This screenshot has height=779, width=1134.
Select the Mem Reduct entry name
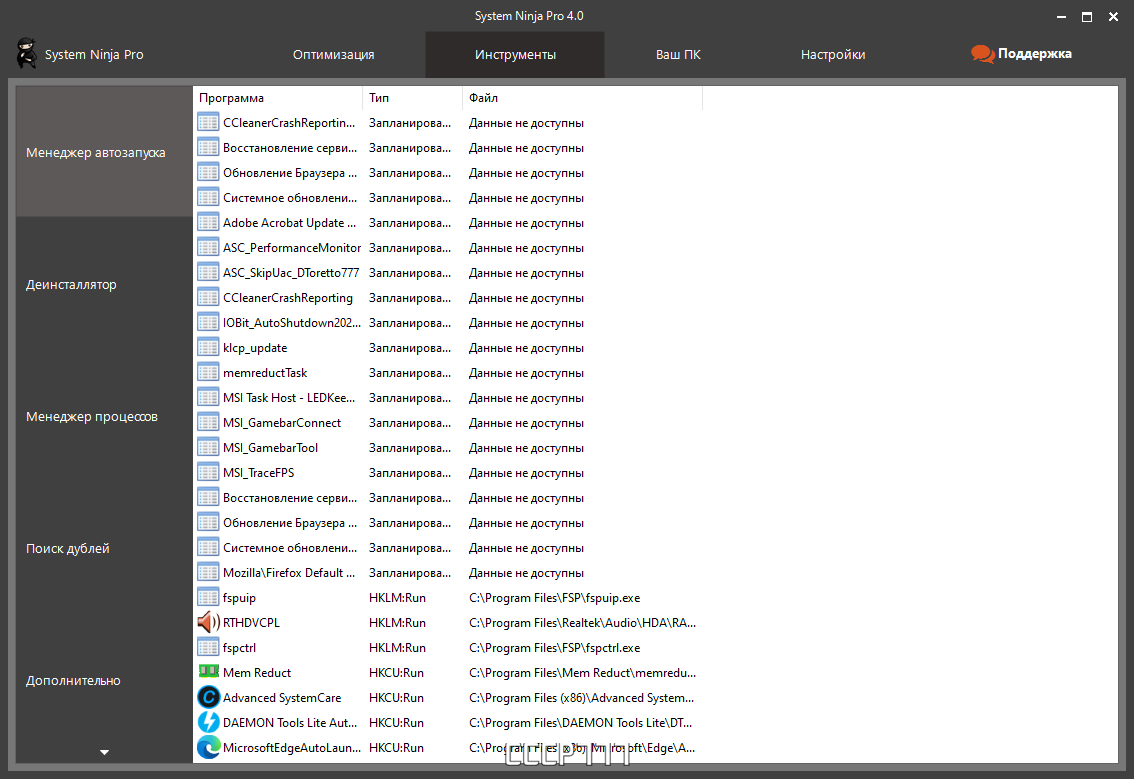[x=257, y=673]
